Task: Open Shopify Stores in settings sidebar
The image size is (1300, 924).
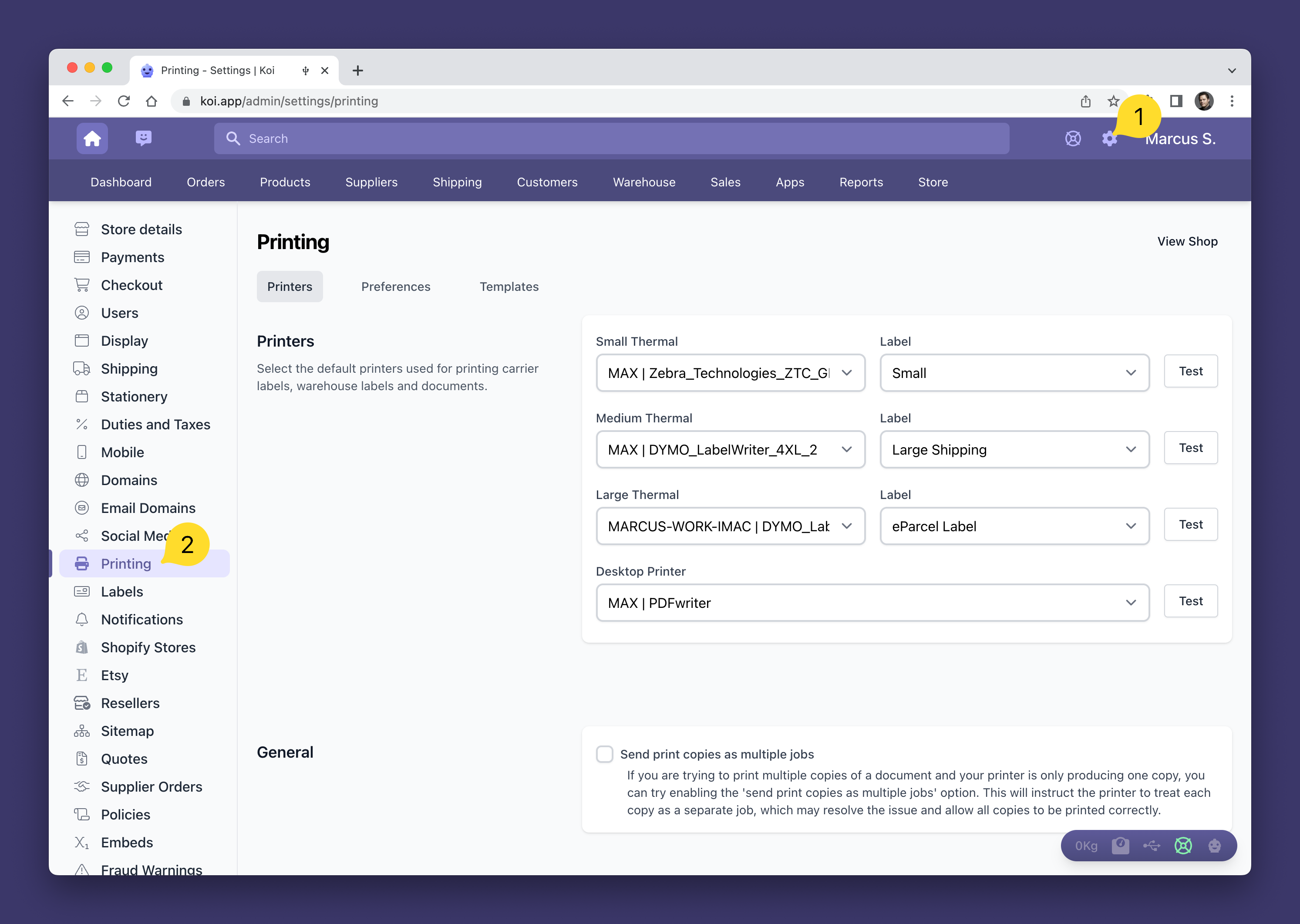Action: click(148, 647)
